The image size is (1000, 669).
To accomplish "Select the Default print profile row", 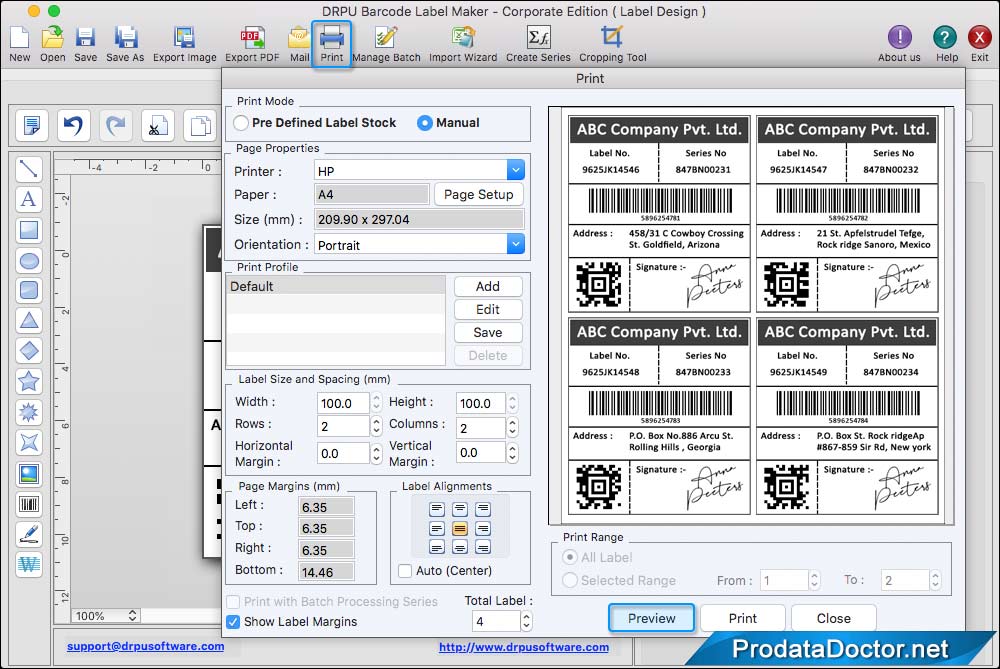I will [336, 286].
